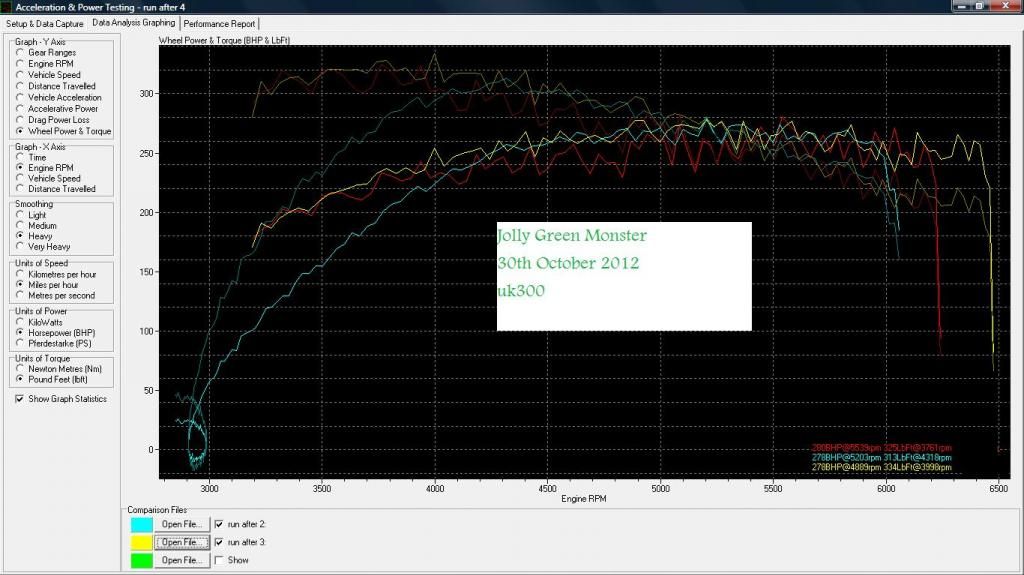This screenshot has width=1024, height=575.
Task: Click the application icon in the title bar
Action: pyautogui.click(x=7, y=7)
